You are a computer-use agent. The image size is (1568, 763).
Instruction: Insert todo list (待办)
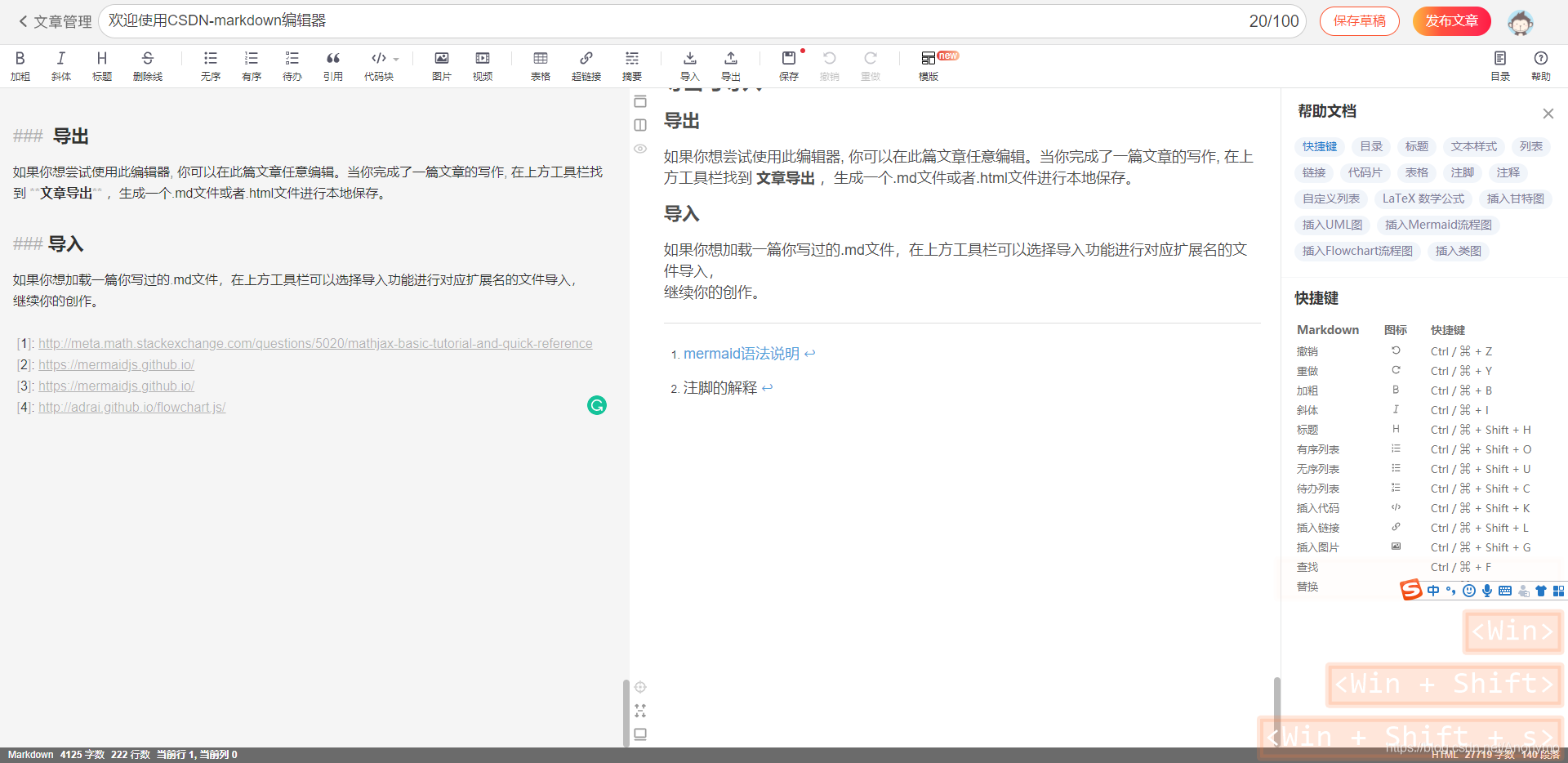[292, 65]
